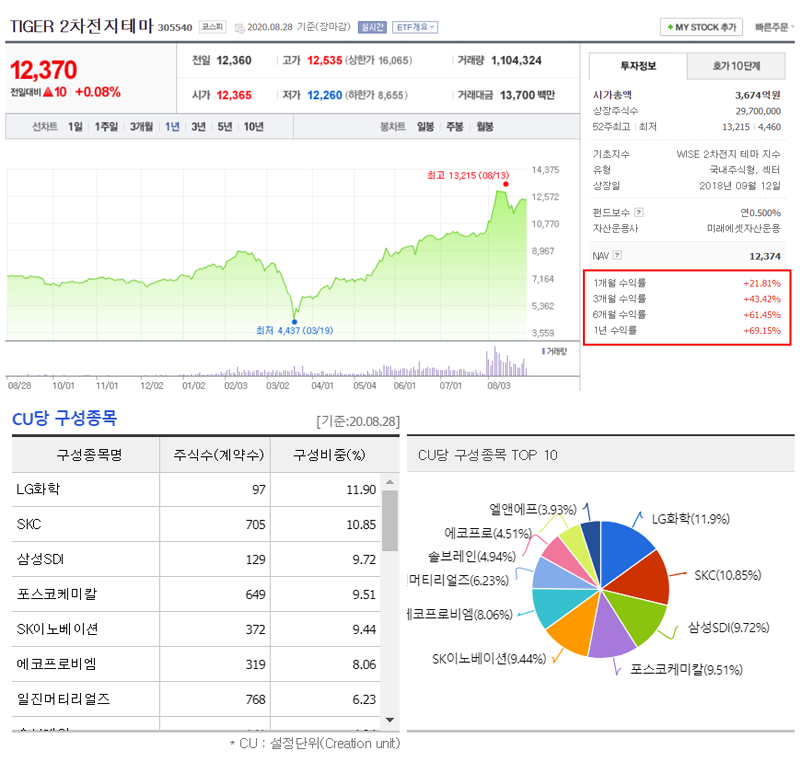Click the 일진머티리얼즈 row name
Viewport: 800px width, 762px height.
(x=63, y=699)
